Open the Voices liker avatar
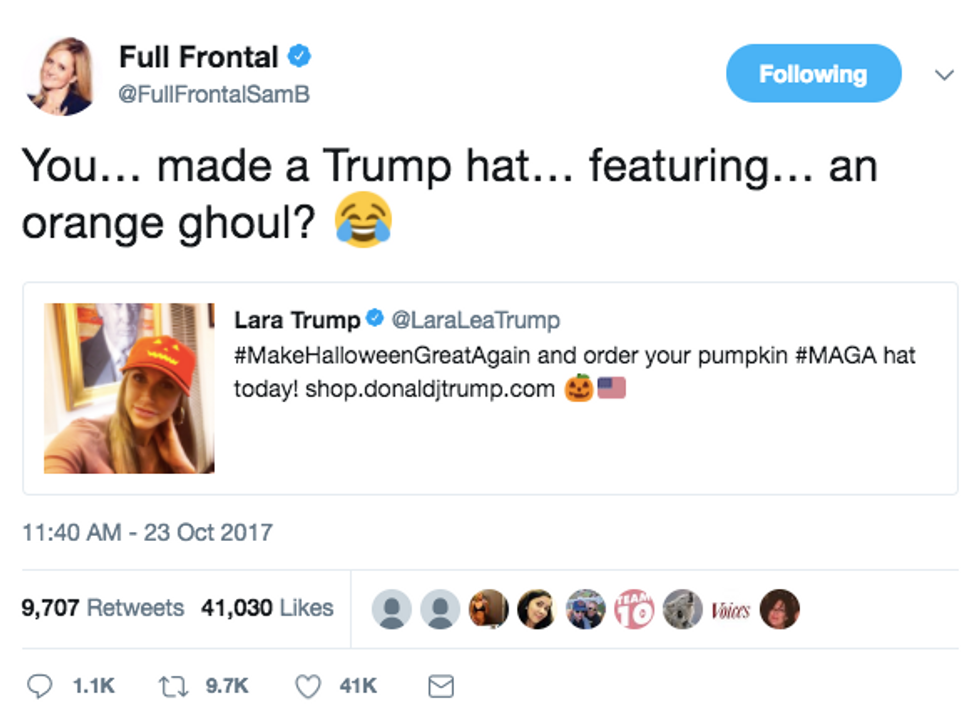 click(731, 609)
